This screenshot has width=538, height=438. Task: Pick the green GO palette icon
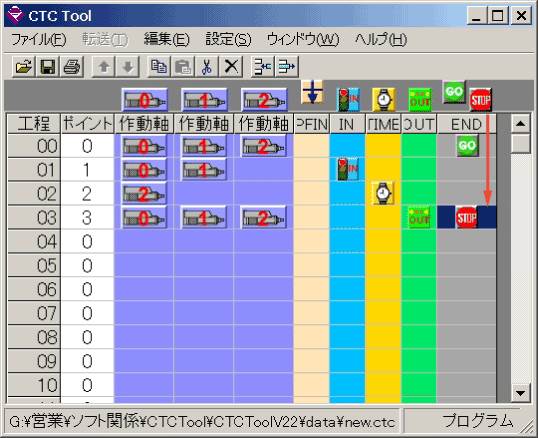[x=454, y=92]
